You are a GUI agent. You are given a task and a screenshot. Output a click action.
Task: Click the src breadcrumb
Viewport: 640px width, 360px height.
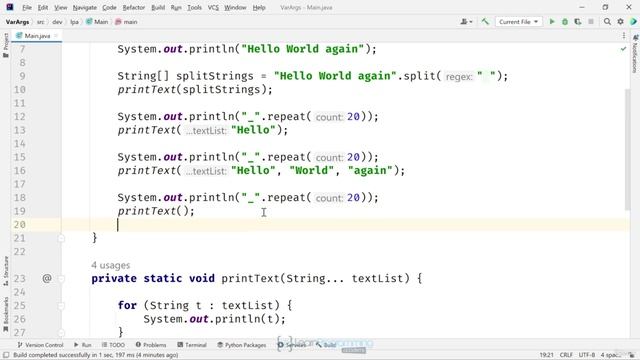point(40,22)
